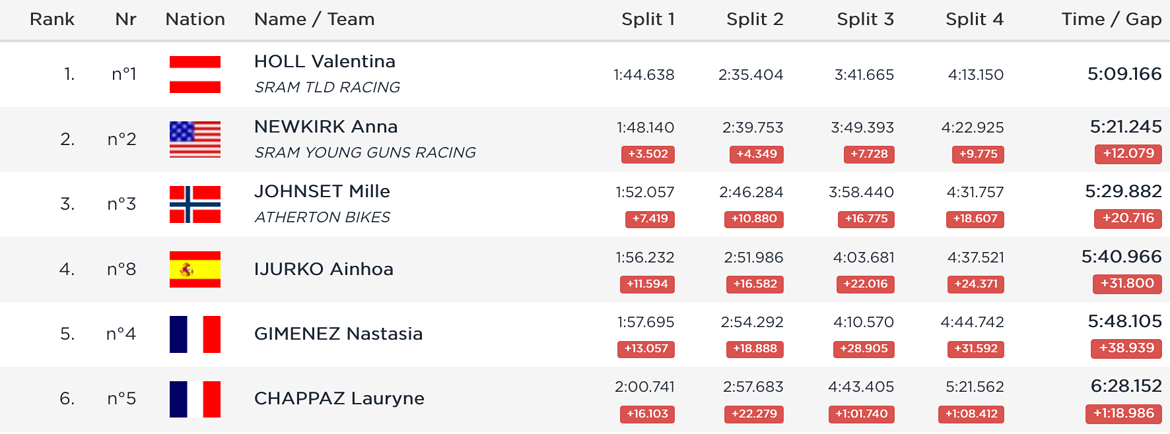Viewport: 1170px width, 434px height.
Task: Sort by Time / Gap column header
Action: tap(1112, 19)
